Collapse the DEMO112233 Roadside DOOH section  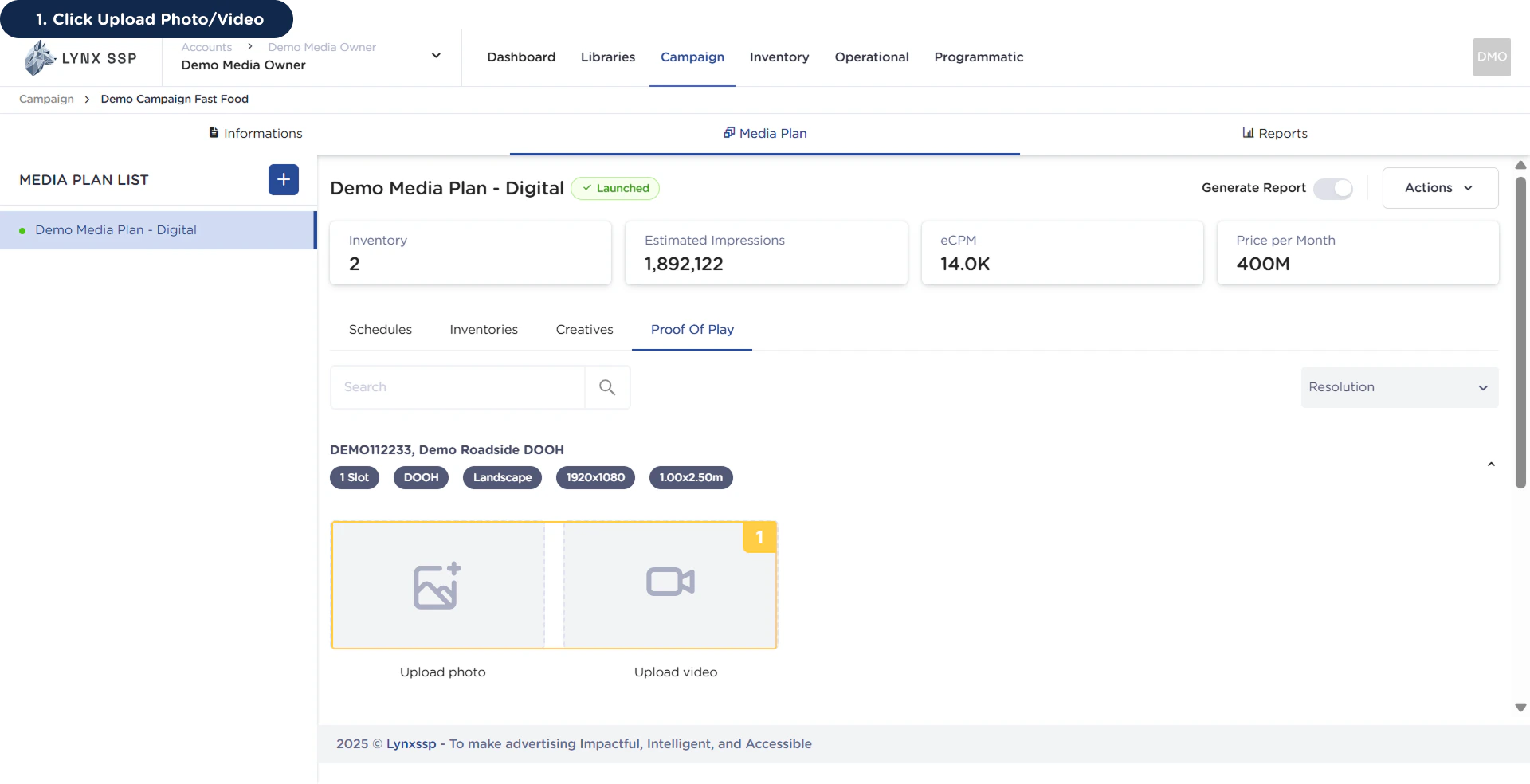pyautogui.click(x=1490, y=464)
